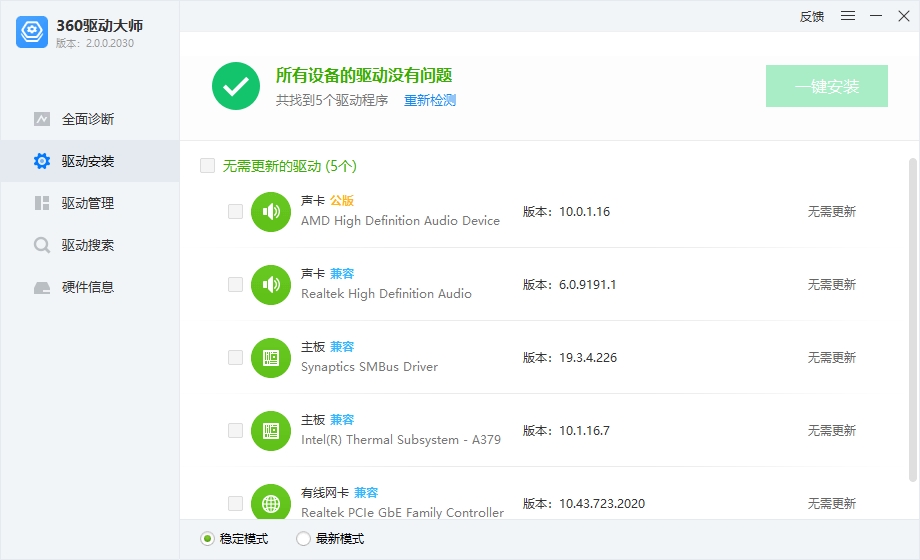Check the Intel(R) Thermal Subsystem - A379 checkbox
The width and height of the screenshot is (920, 560).
235,431
